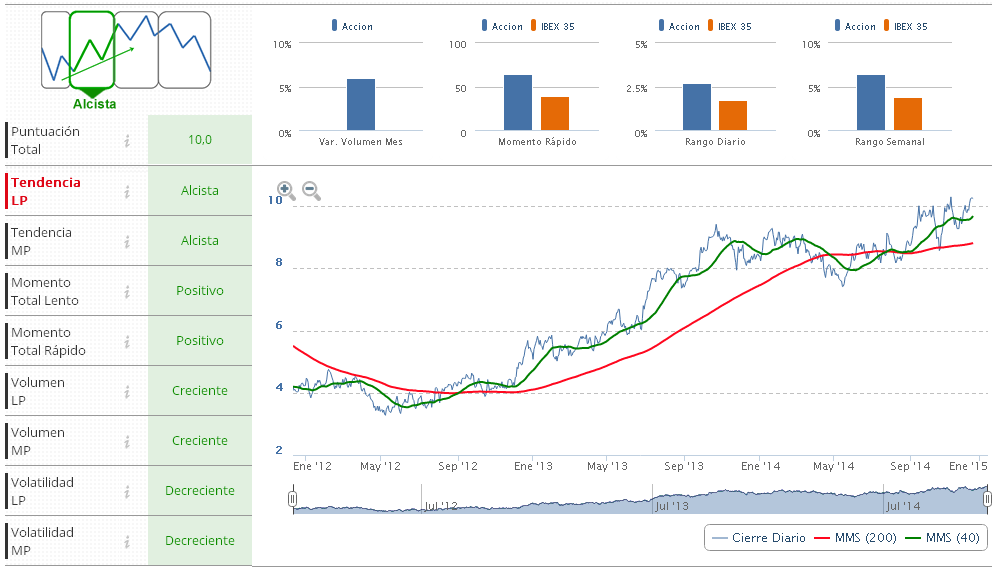Click the 10,0 total score cell
The width and height of the screenshot is (992, 567).
click(x=200, y=140)
